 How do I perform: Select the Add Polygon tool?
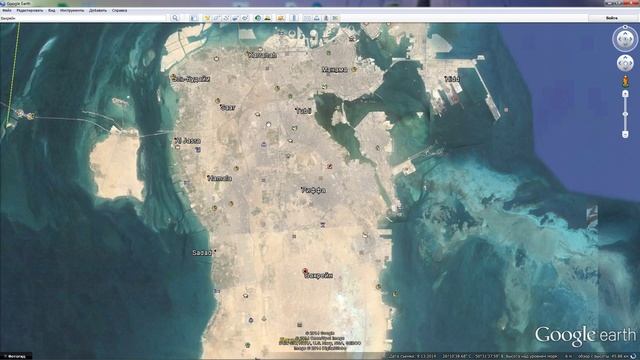click(216, 18)
